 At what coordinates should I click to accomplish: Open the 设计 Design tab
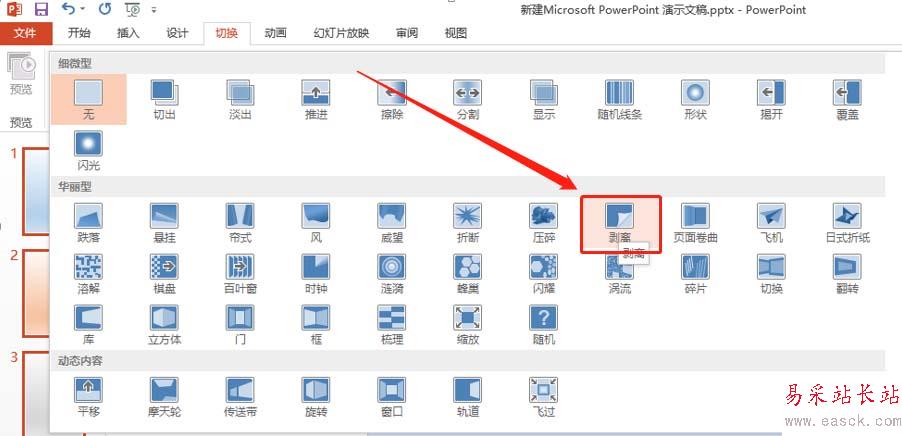pos(177,33)
